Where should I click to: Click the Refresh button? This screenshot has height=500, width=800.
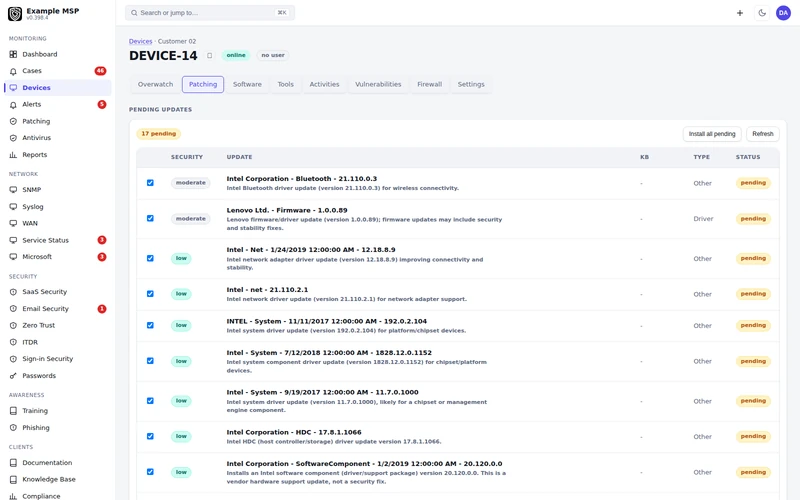[763, 134]
